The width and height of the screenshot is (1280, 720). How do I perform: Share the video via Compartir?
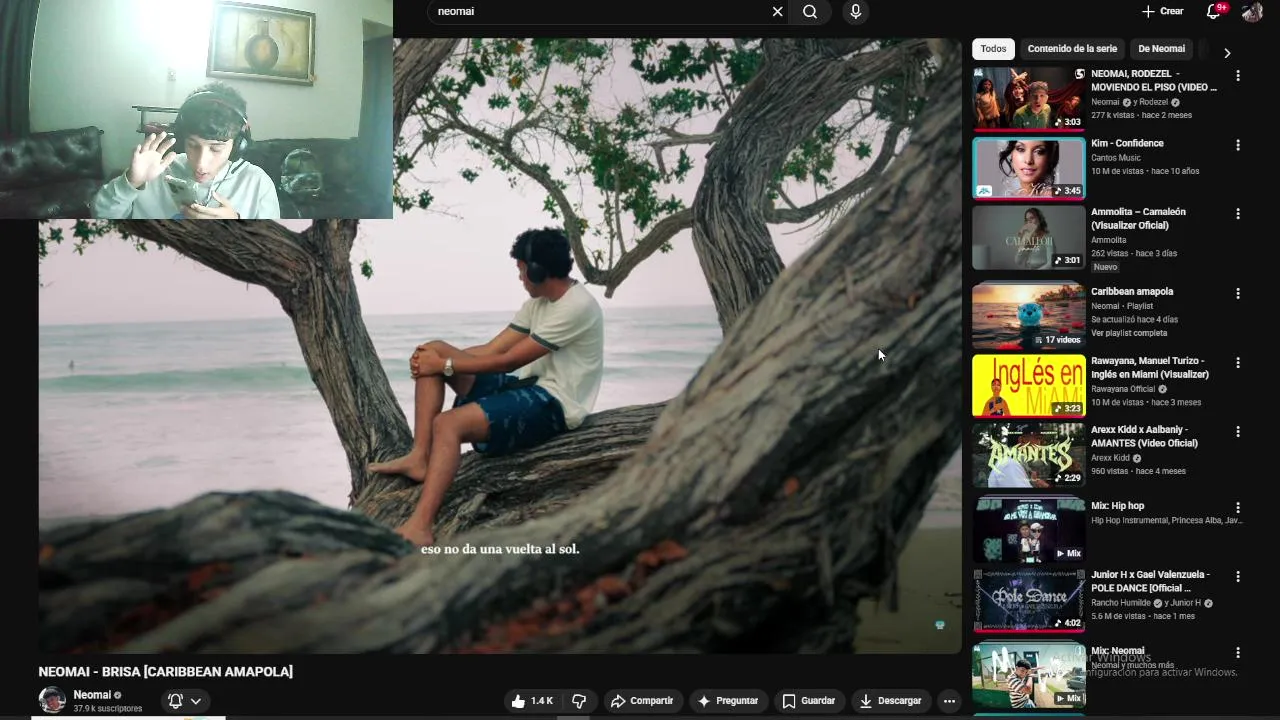click(x=642, y=701)
